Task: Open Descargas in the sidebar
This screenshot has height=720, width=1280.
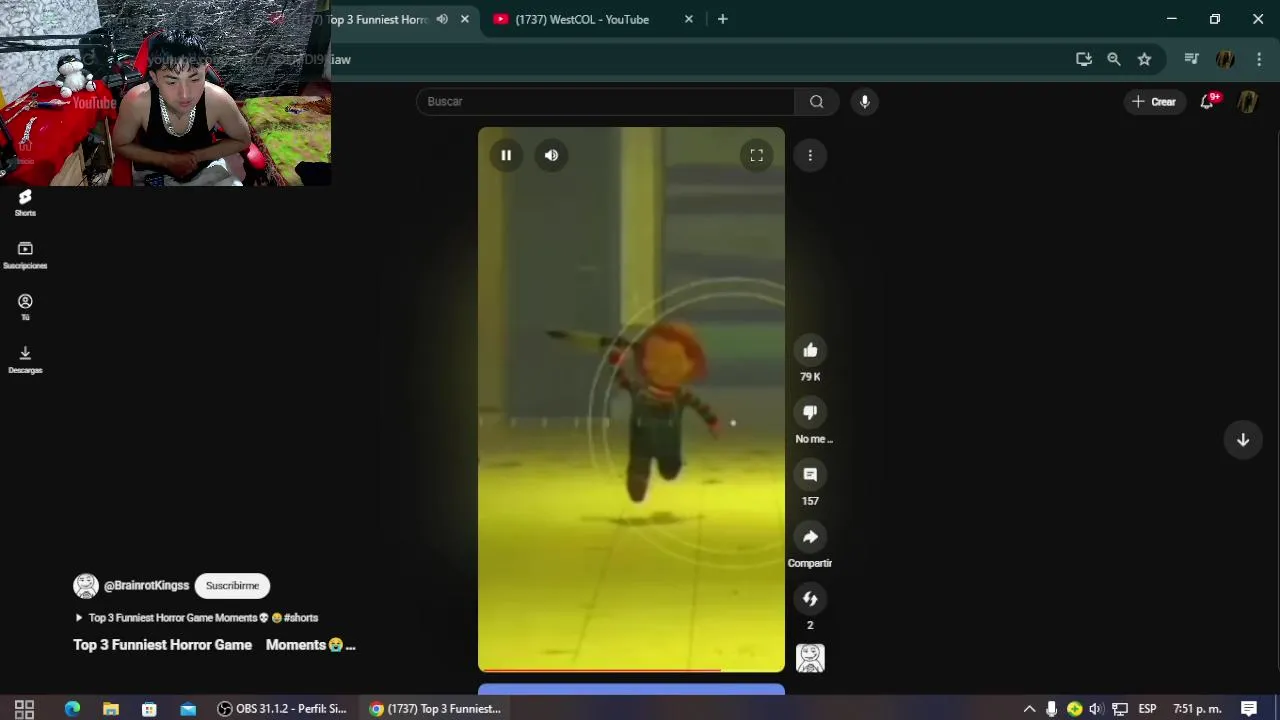Action: [25, 360]
